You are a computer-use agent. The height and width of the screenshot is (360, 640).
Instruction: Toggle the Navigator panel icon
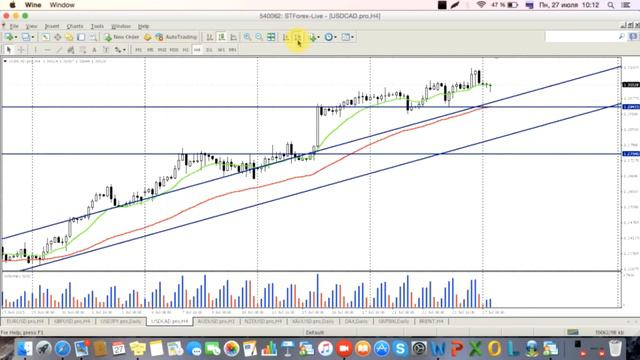pos(69,37)
